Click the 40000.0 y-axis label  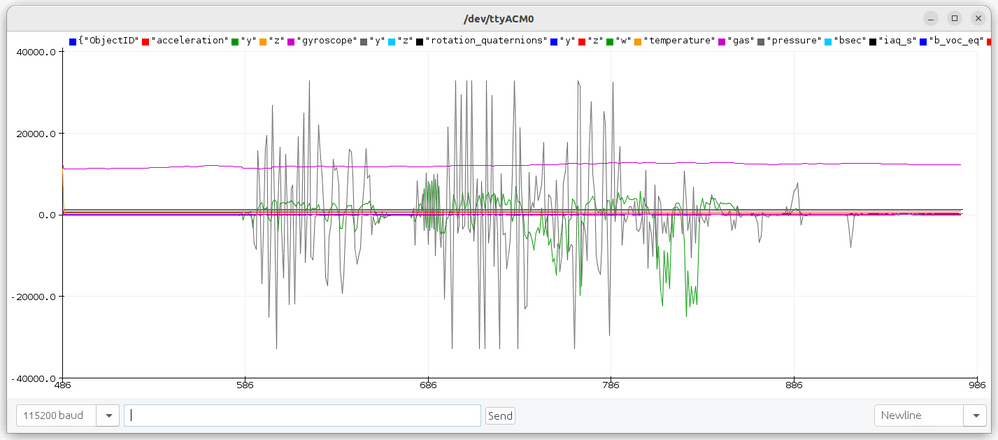click(x=36, y=52)
